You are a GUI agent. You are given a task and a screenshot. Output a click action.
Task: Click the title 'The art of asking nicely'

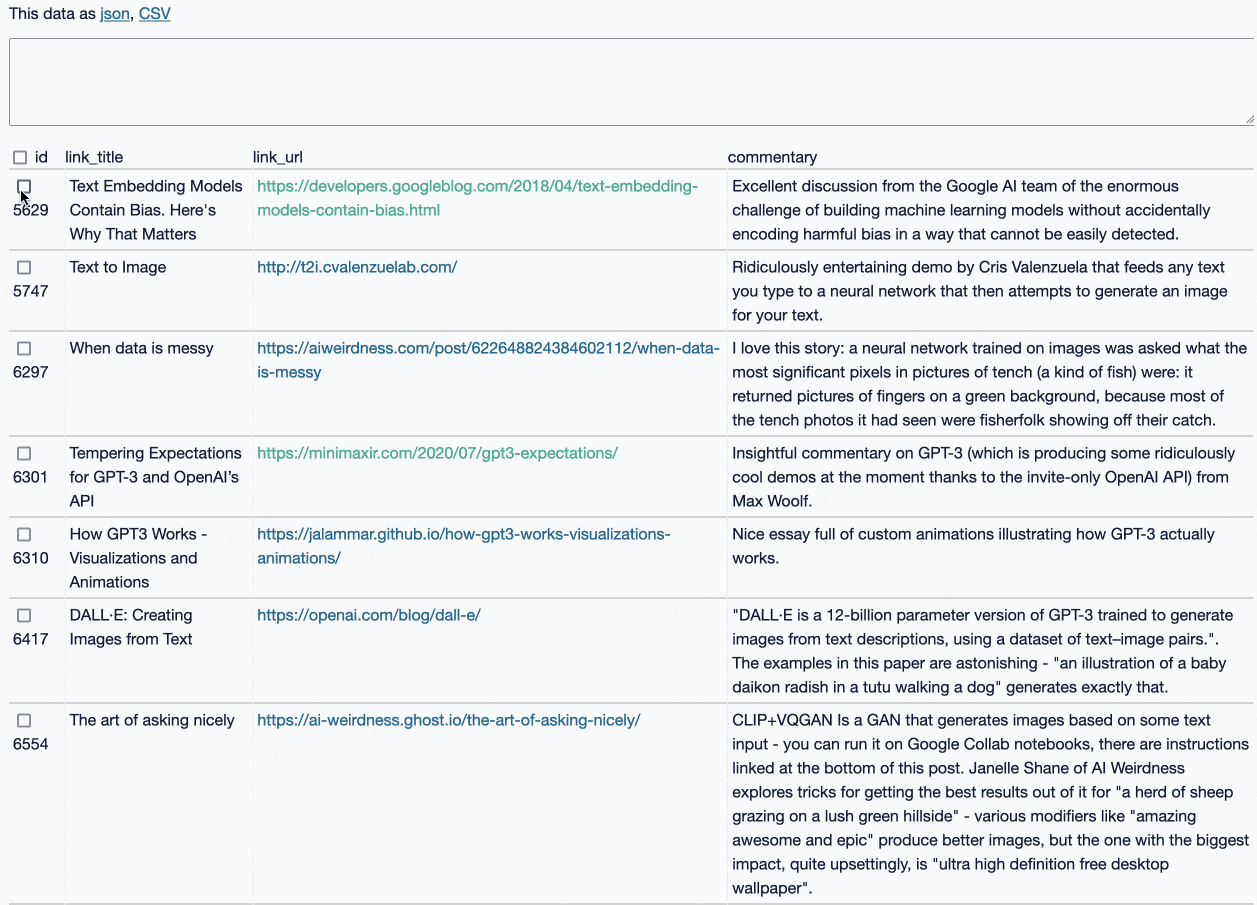(152, 720)
